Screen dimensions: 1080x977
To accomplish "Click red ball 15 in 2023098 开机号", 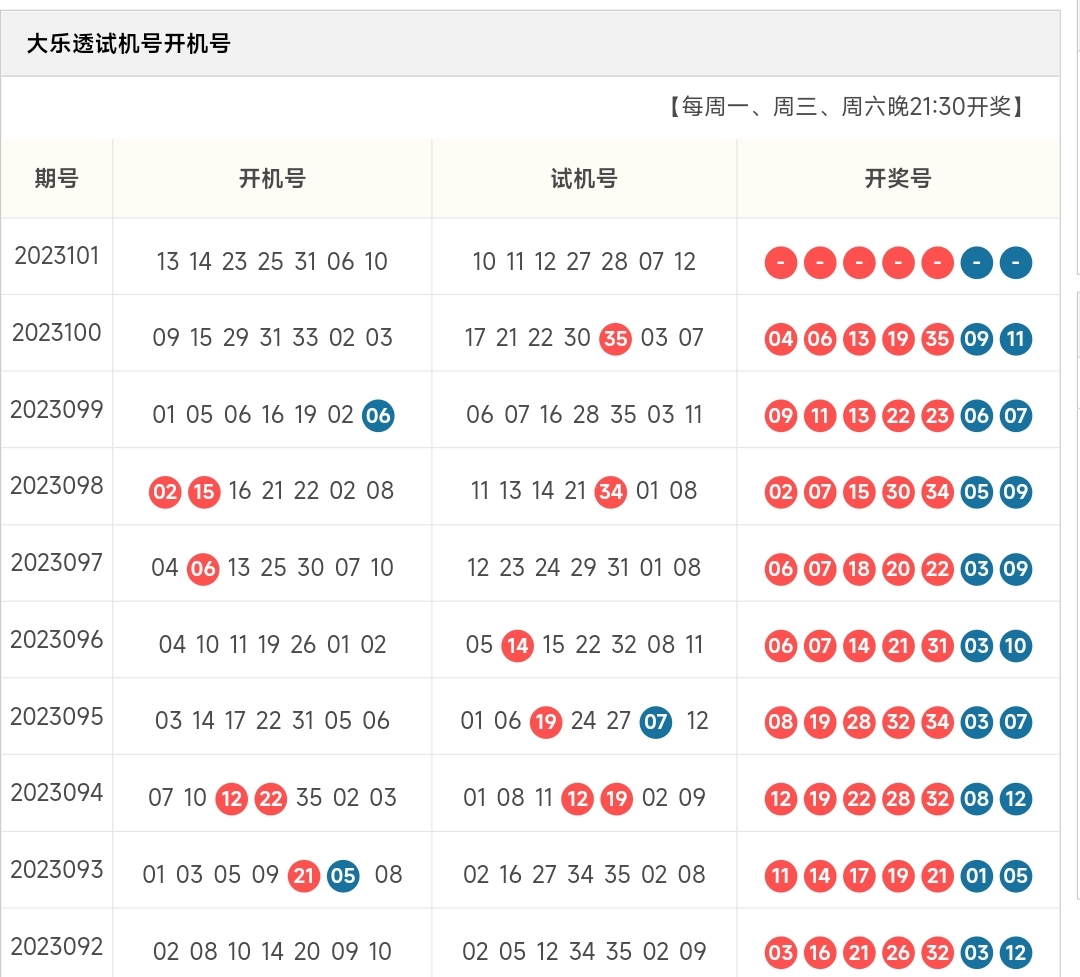I will pyautogui.click(x=204, y=492).
